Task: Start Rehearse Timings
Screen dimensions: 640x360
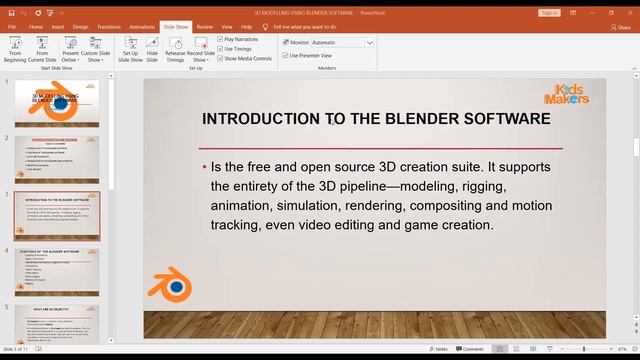Action: (x=175, y=49)
